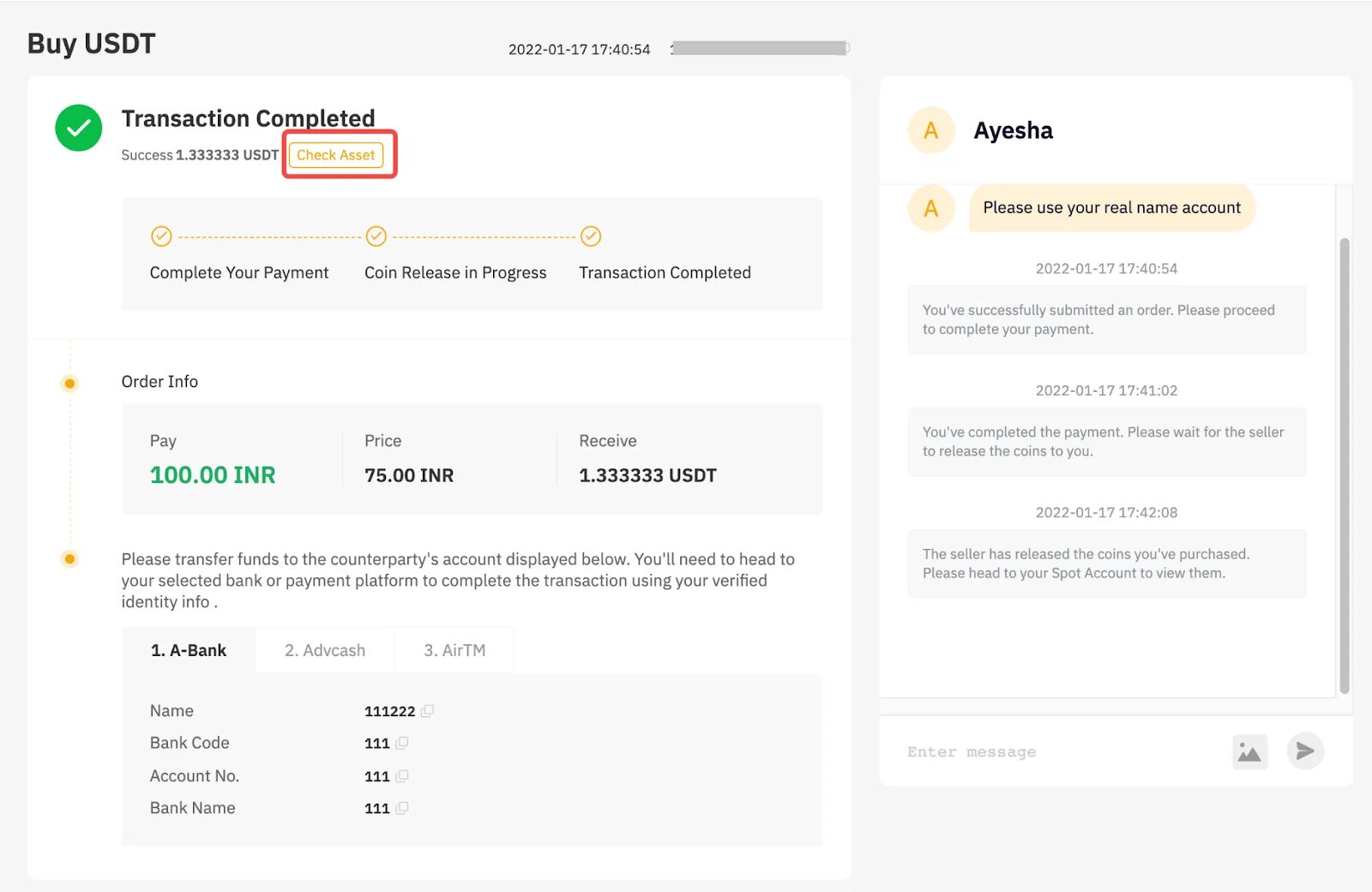Attach an image to the chat
The height and width of the screenshot is (892, 1372).
tap(1249, 752)
